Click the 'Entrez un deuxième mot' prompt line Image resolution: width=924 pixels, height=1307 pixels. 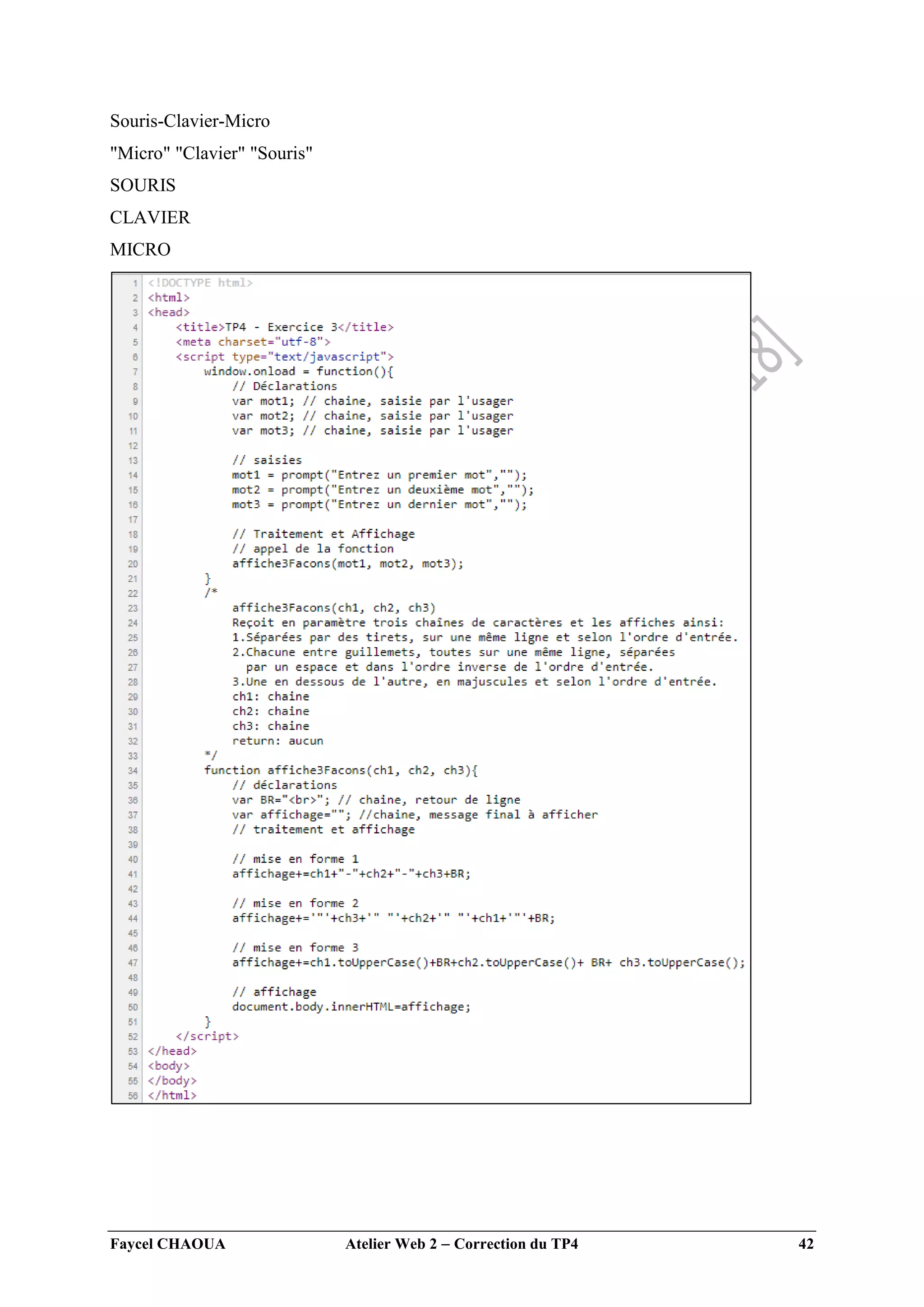pyautogui.click(x=382, y=490)
